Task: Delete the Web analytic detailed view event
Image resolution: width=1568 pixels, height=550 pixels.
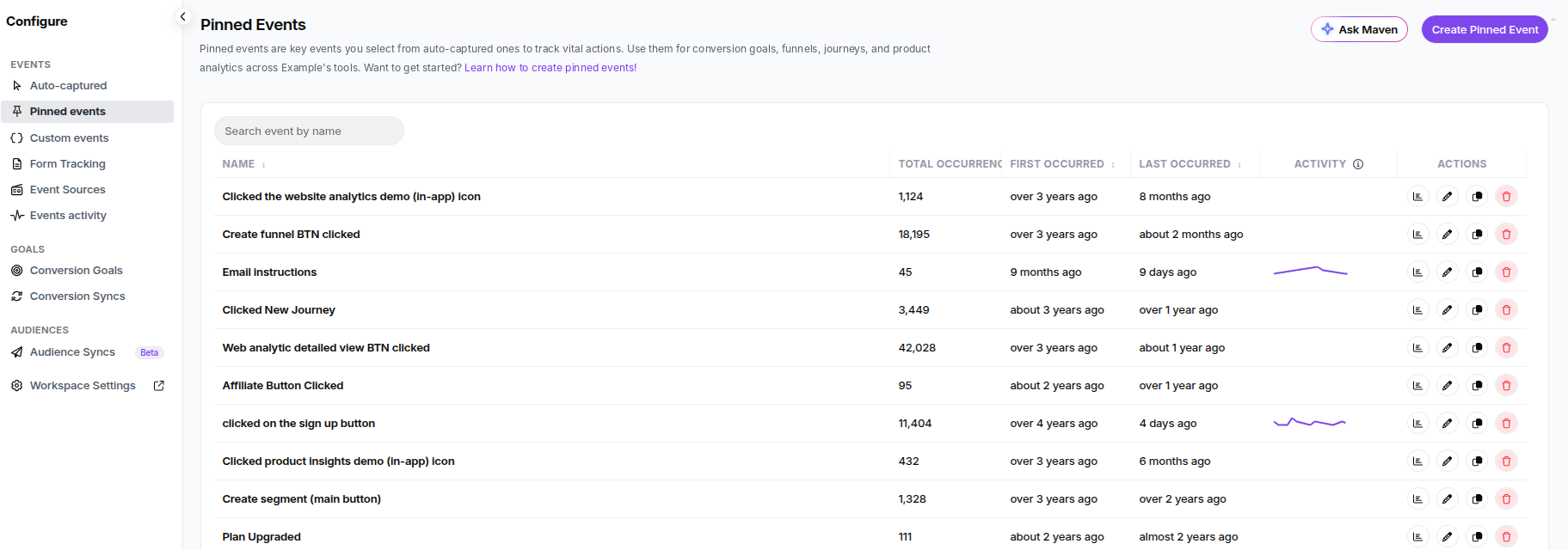Action: pos(1506,348)
